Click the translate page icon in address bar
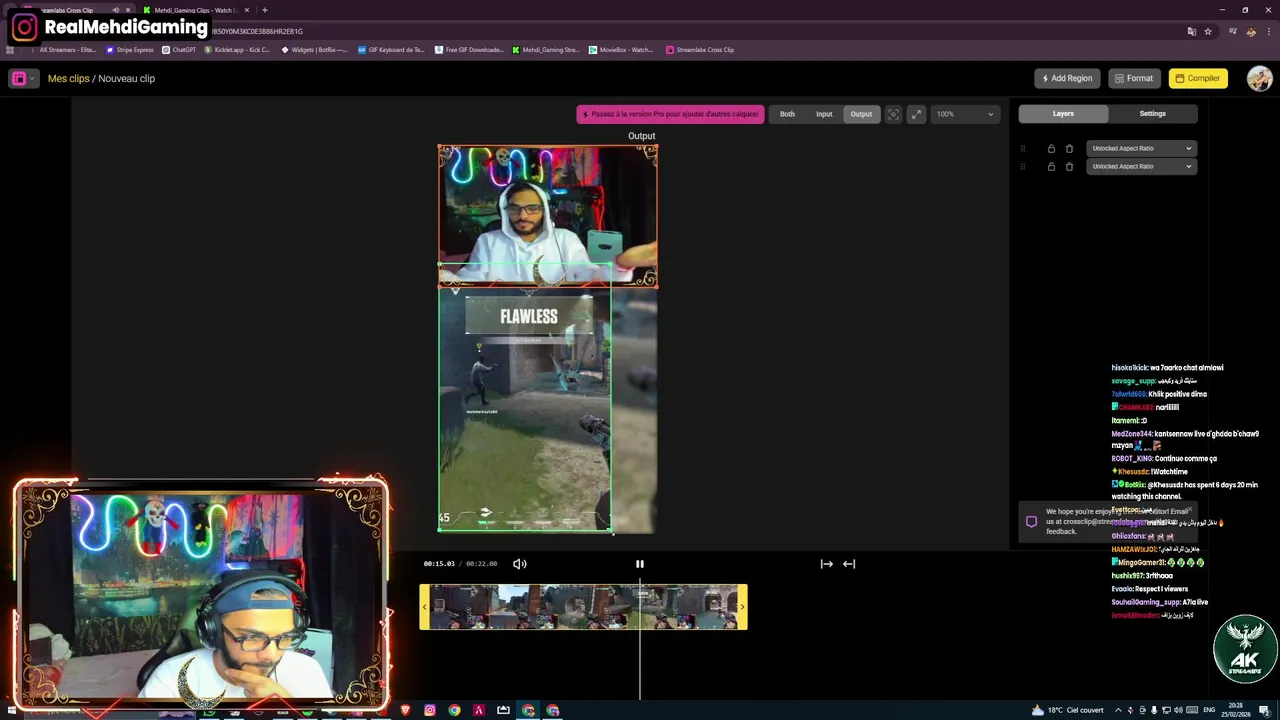The height and width of the screenshot is (720, 1280). 1191,31
